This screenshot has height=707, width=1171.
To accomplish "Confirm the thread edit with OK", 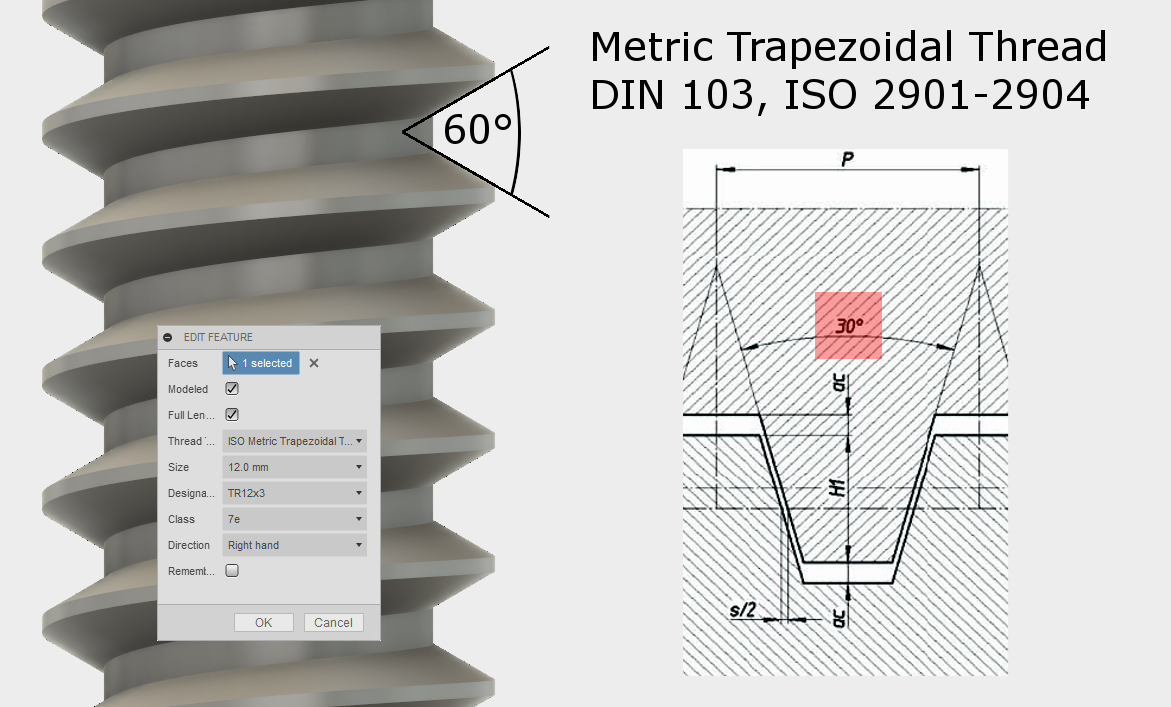I will (x=263, y=622).
